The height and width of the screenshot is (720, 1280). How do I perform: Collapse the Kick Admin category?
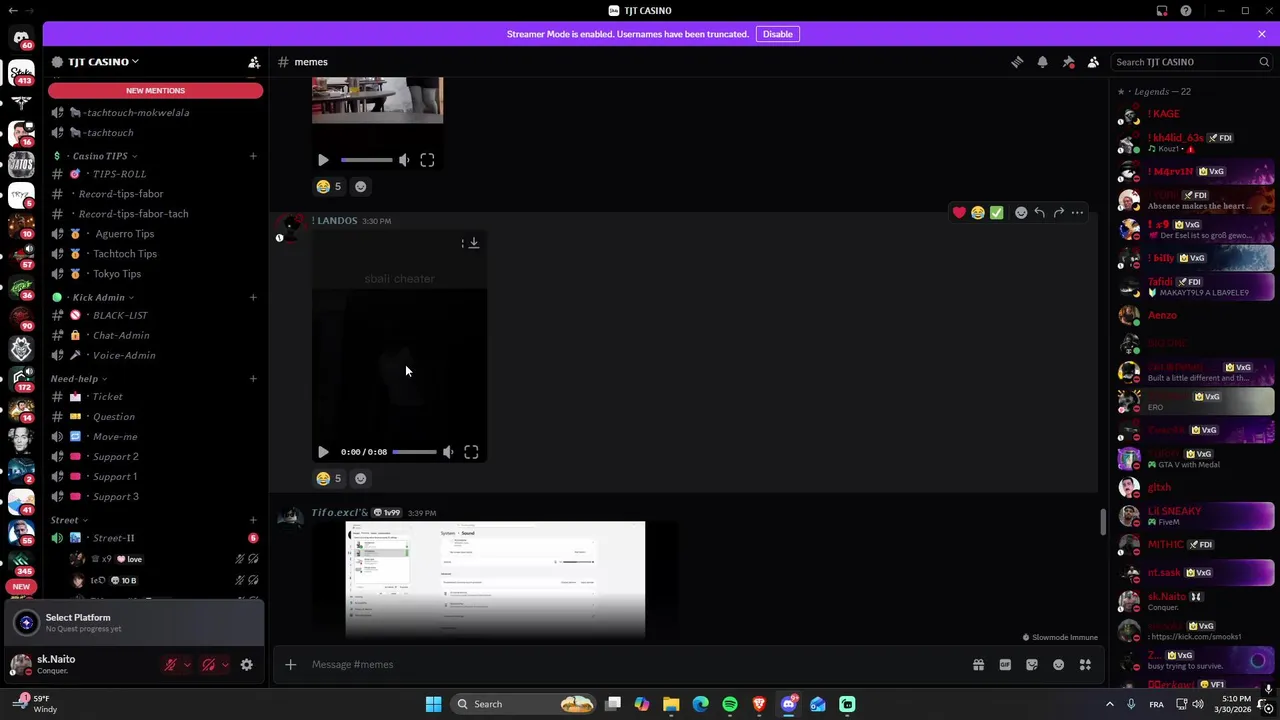103,297
